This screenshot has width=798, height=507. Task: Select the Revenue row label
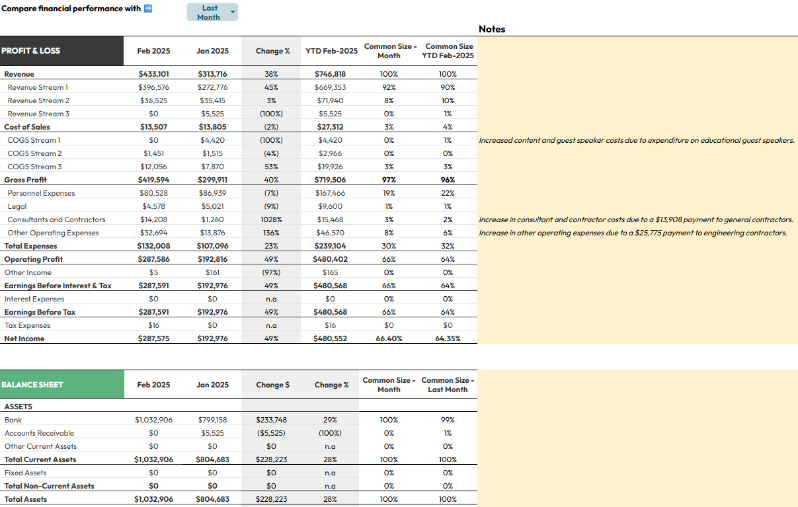pos(19,74)
